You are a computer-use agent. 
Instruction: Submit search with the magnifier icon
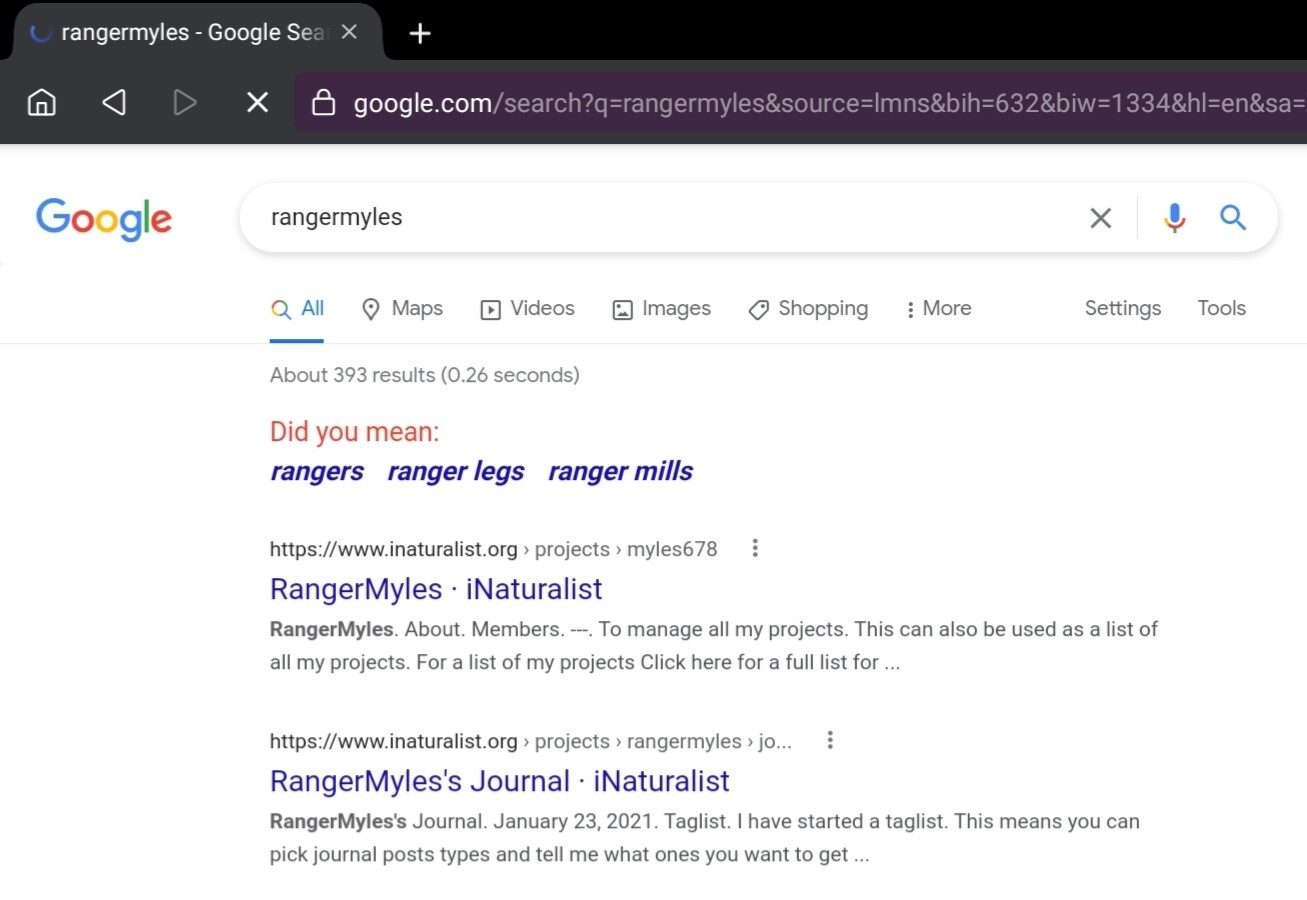pyautogui.click(x=1233, y=217)
